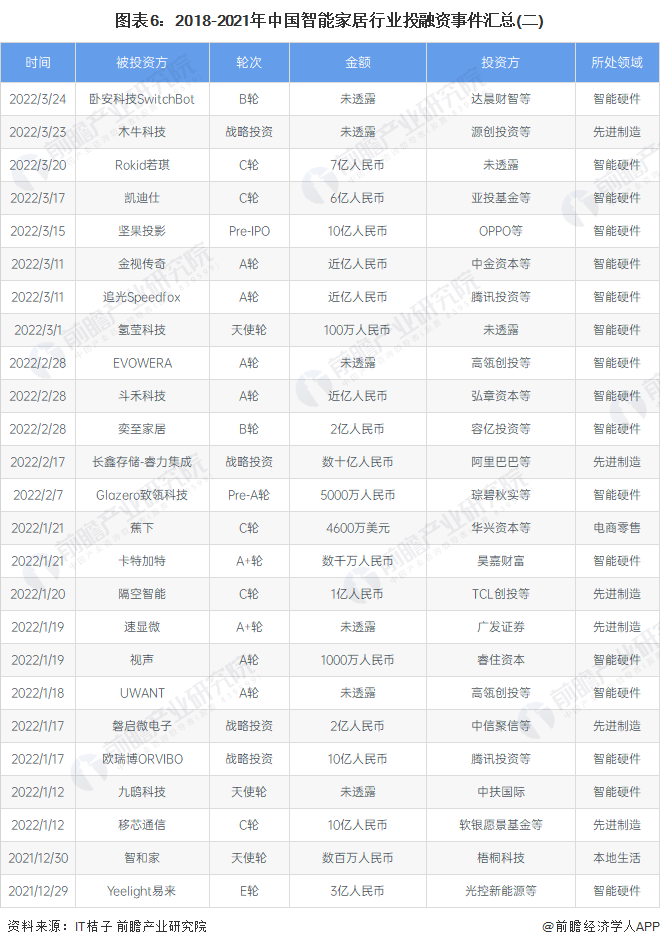This screenshot has height=947, width=660.
Task: Click the 阿里巴巴等 investor cell
Action: (x=501, y=462)
